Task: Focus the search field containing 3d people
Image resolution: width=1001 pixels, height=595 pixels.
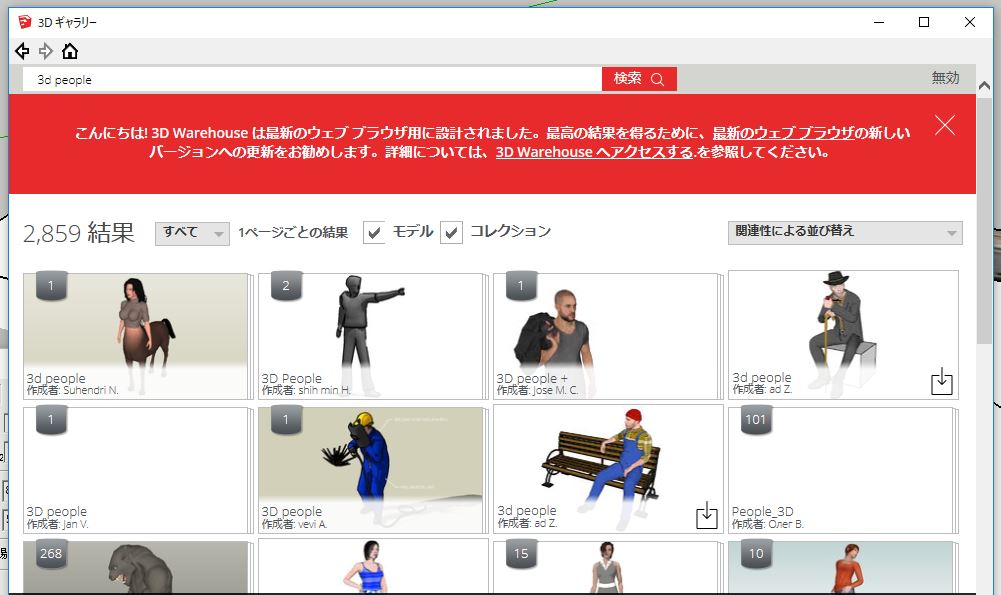Action: point(312,80)
